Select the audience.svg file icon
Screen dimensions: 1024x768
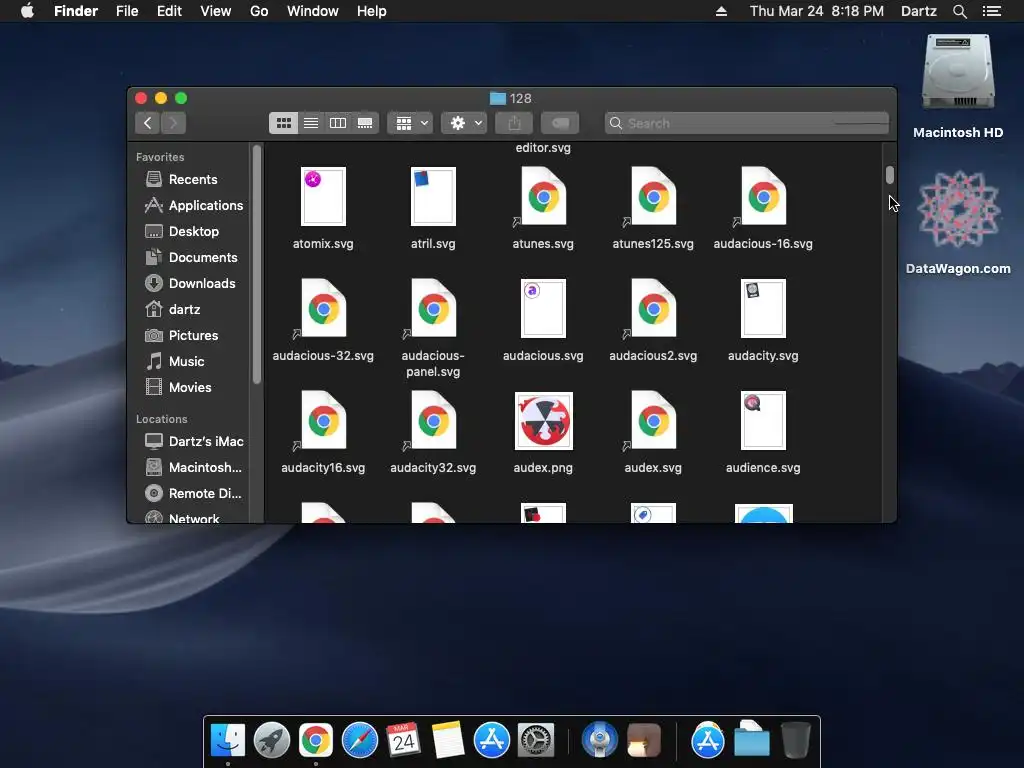[x=763, y=421]
